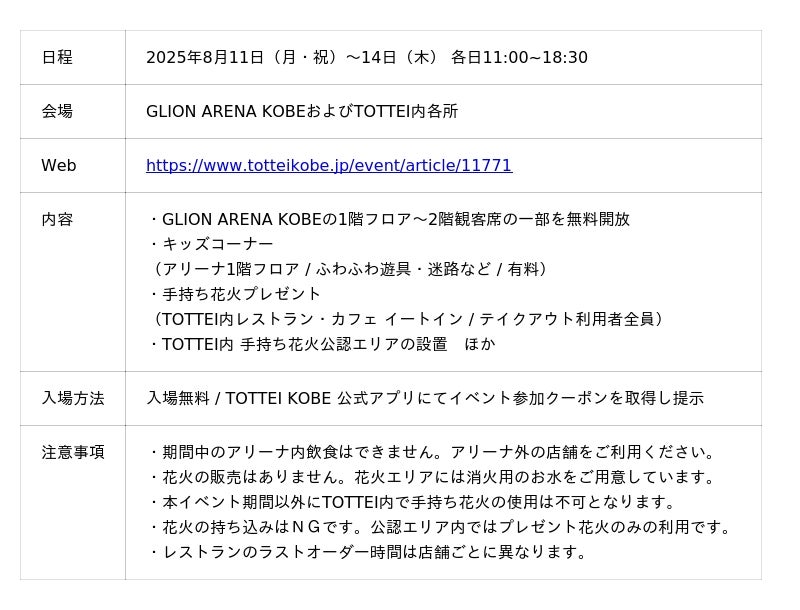Click the アリーナ内飲食はできません notice line
The height and width of the screenshot is (610, 800).
point(432,452)
